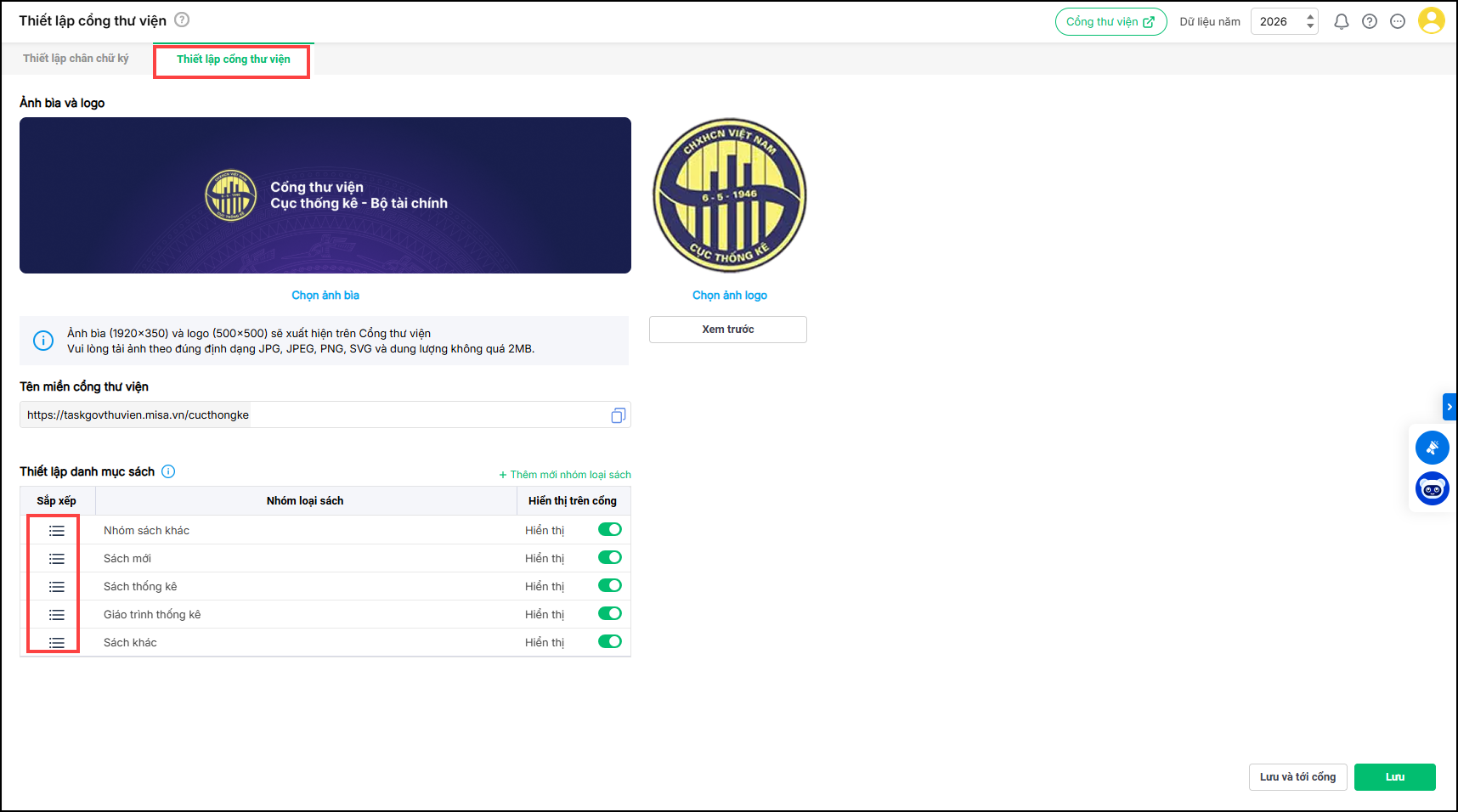Click the Sắp xếp column header

(x=57, y=501)
